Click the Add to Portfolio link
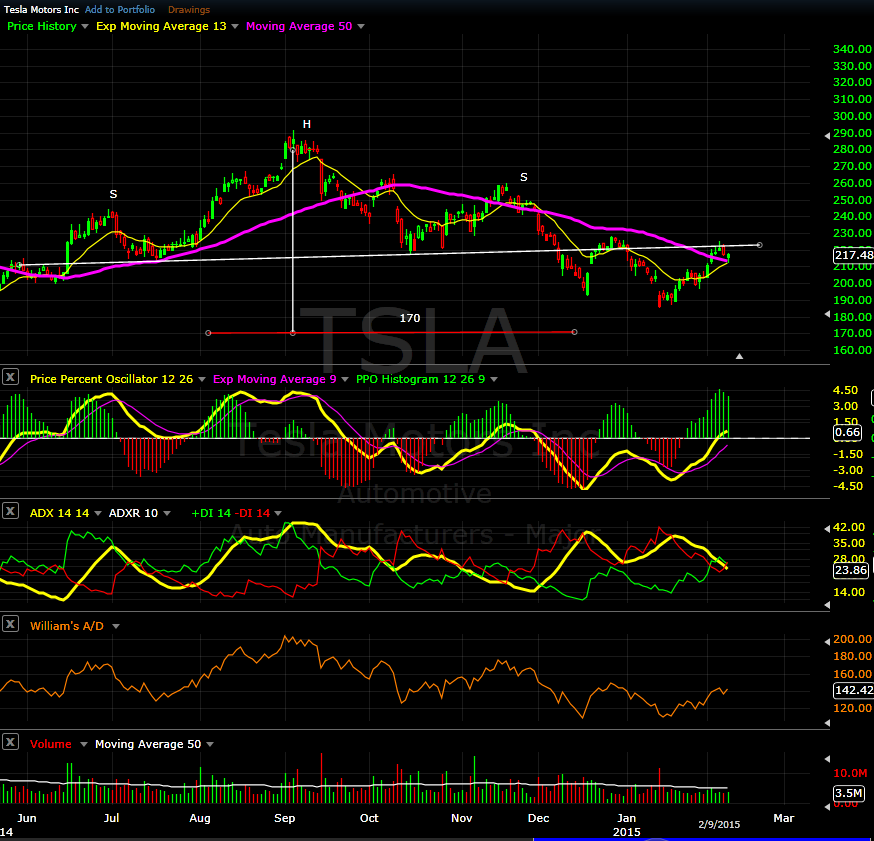Viewport: 874px width, 841px height. click(x=120, y=9)
